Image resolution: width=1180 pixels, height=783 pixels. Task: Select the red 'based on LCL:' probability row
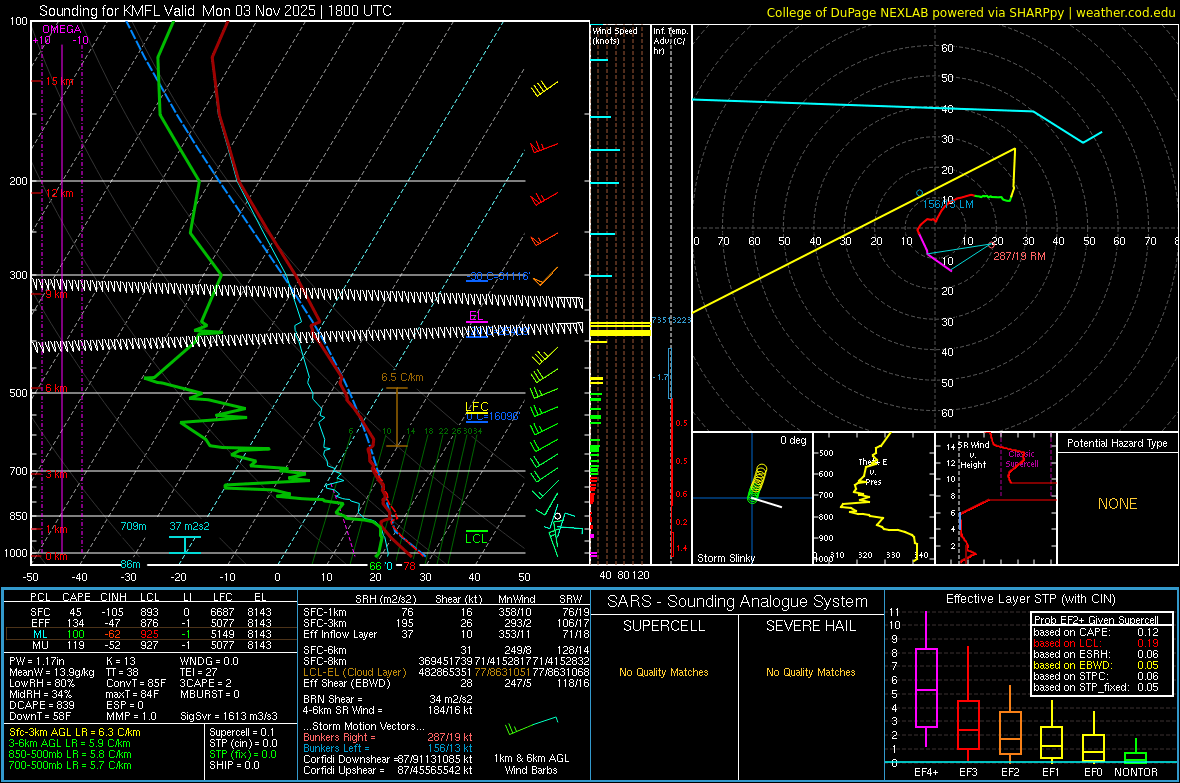point(1096,643)
